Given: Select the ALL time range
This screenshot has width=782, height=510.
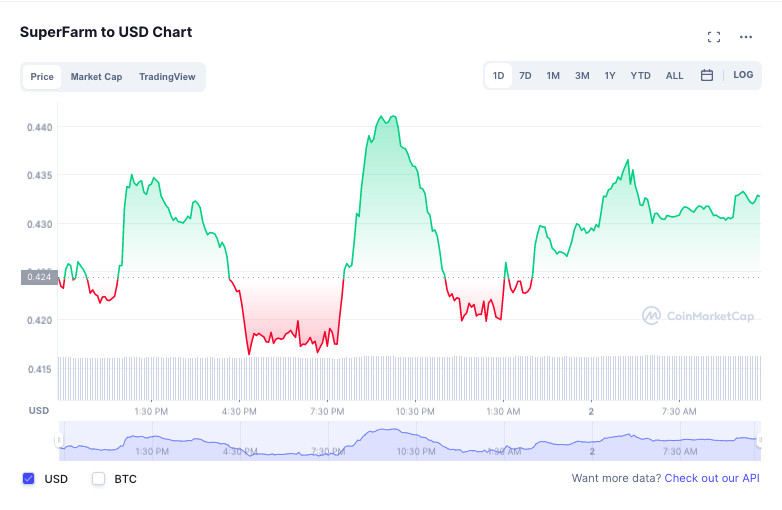Looking at the screenshot, I should tap(674, 76).
